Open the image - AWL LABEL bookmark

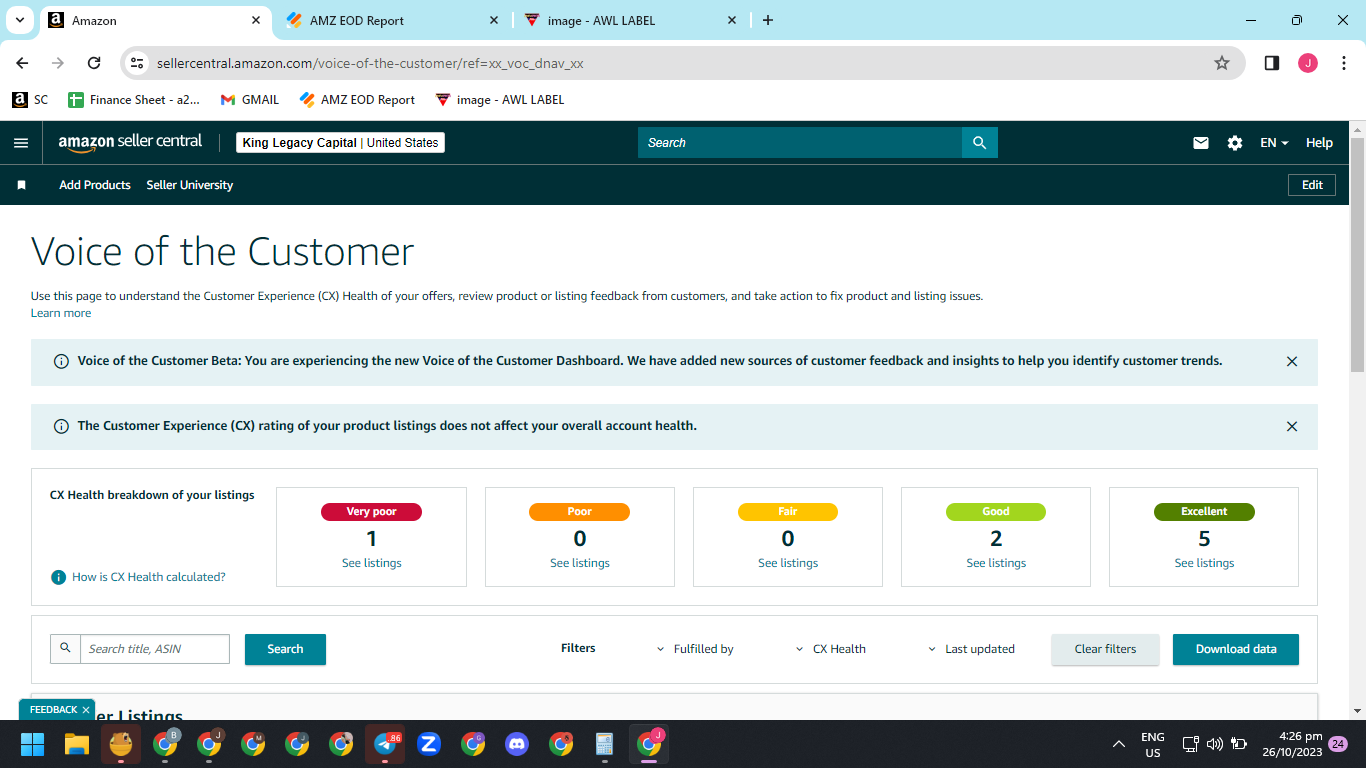(x=500, y=100)
